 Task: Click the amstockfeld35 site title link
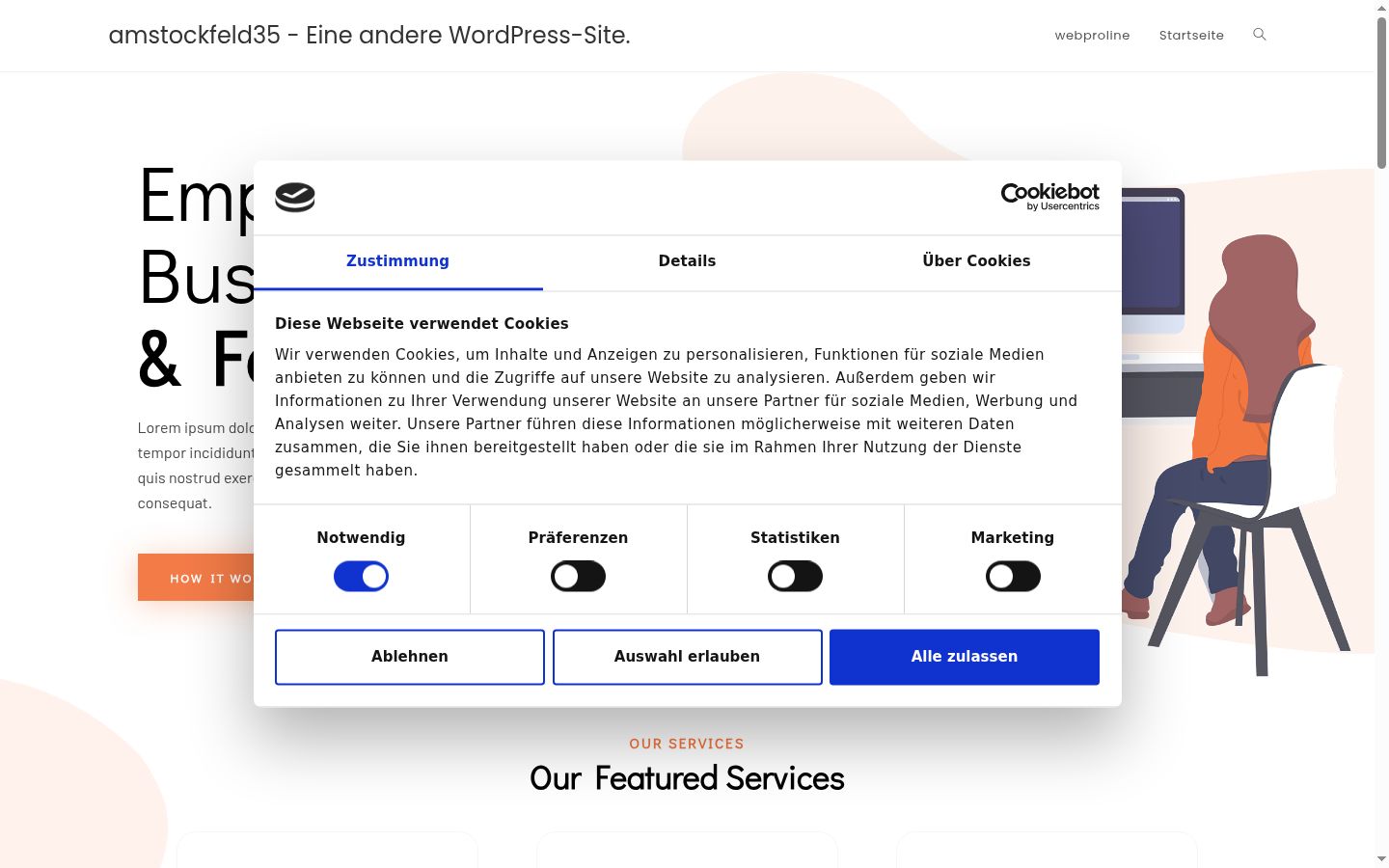pos(369,35)
